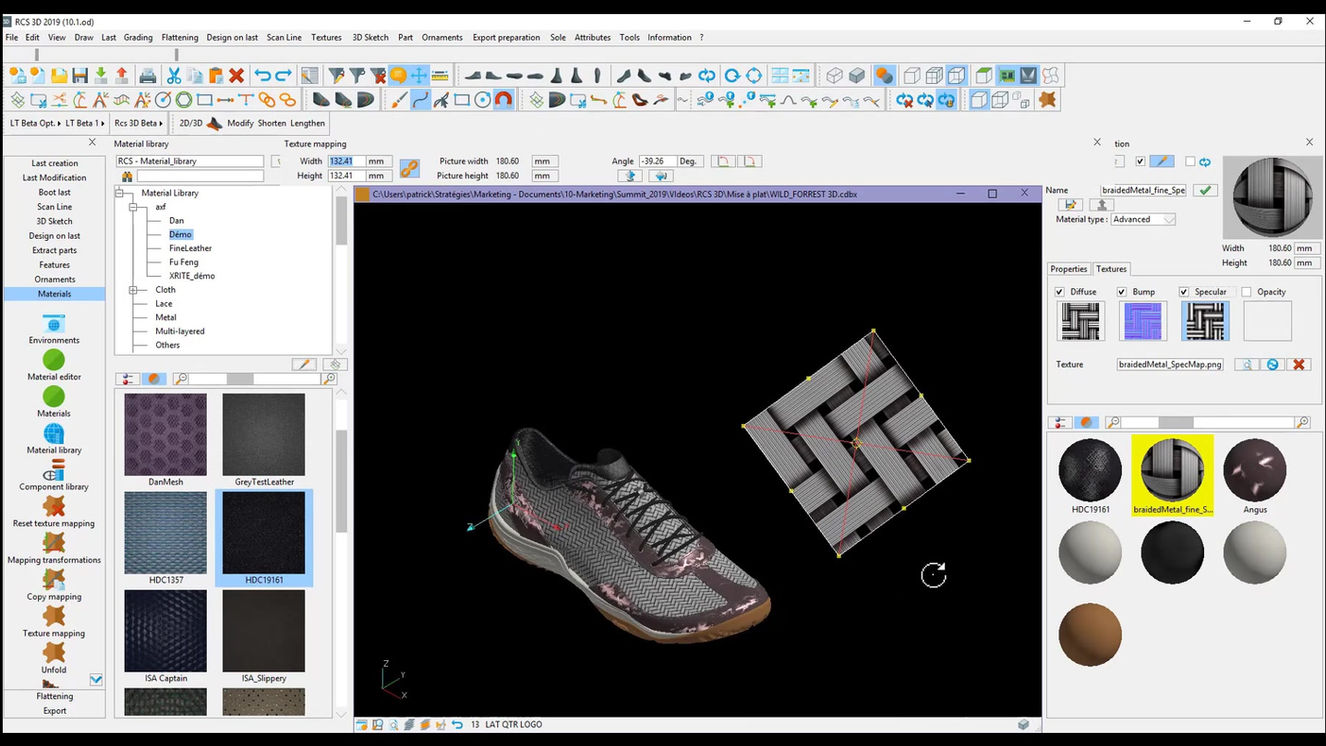The width and height of the screenshot is (1326, 746).
Task: Open the Rcs 3D Beta dropdown
Action: (x=137, y=123)
